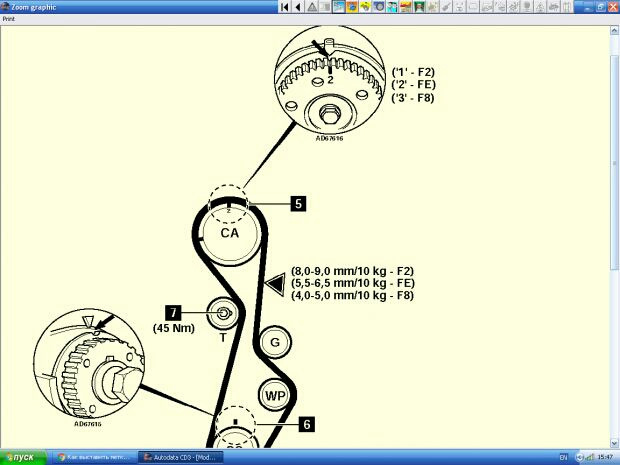Open the пуск Start menu
This screenshot has height=465, width=620.
click(x=23, y=457)
